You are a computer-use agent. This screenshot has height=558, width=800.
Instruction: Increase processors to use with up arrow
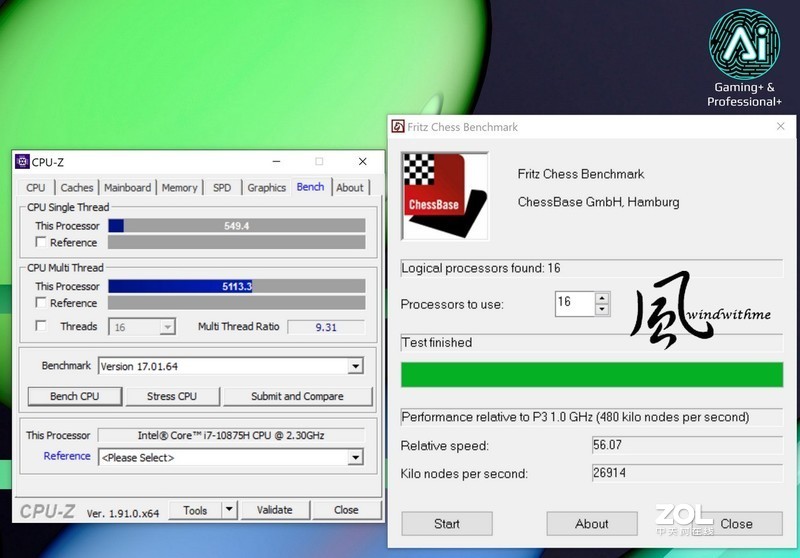pos(602,298)
